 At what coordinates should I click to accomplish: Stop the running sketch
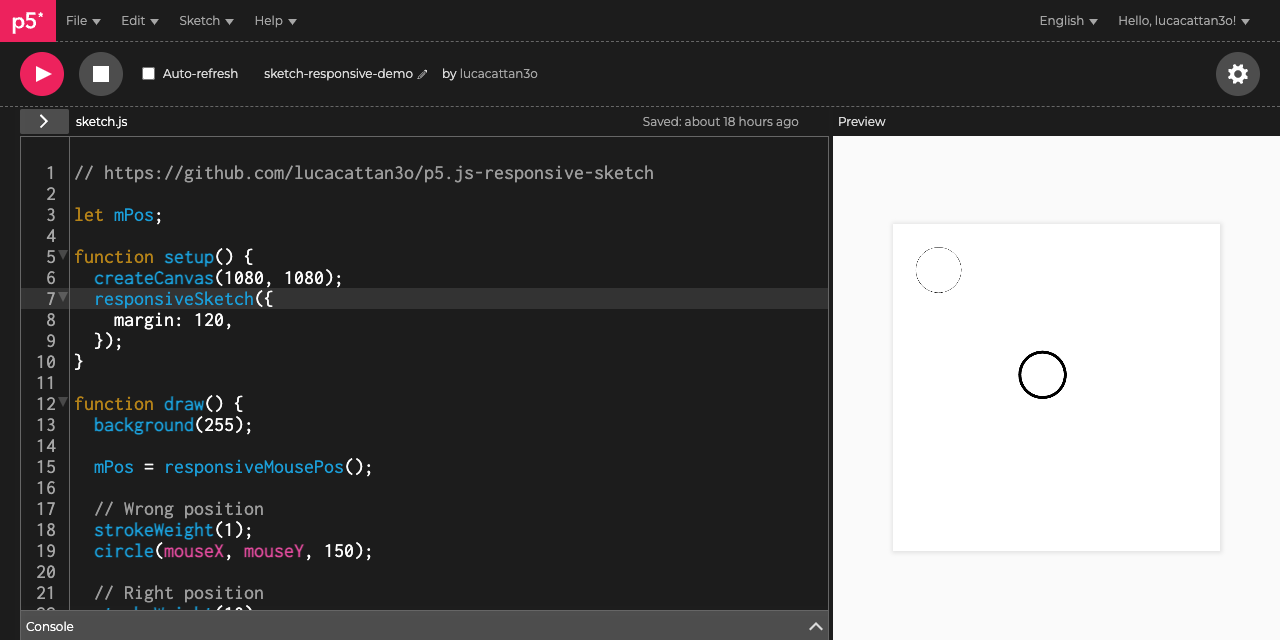100,73
